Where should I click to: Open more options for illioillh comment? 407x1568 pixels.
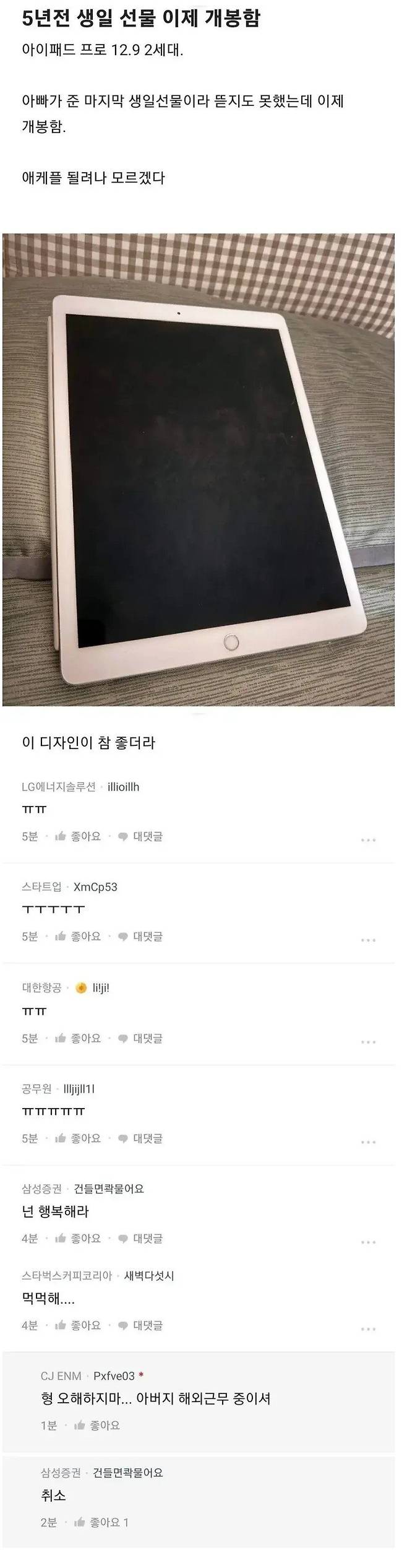pos(368,840)
